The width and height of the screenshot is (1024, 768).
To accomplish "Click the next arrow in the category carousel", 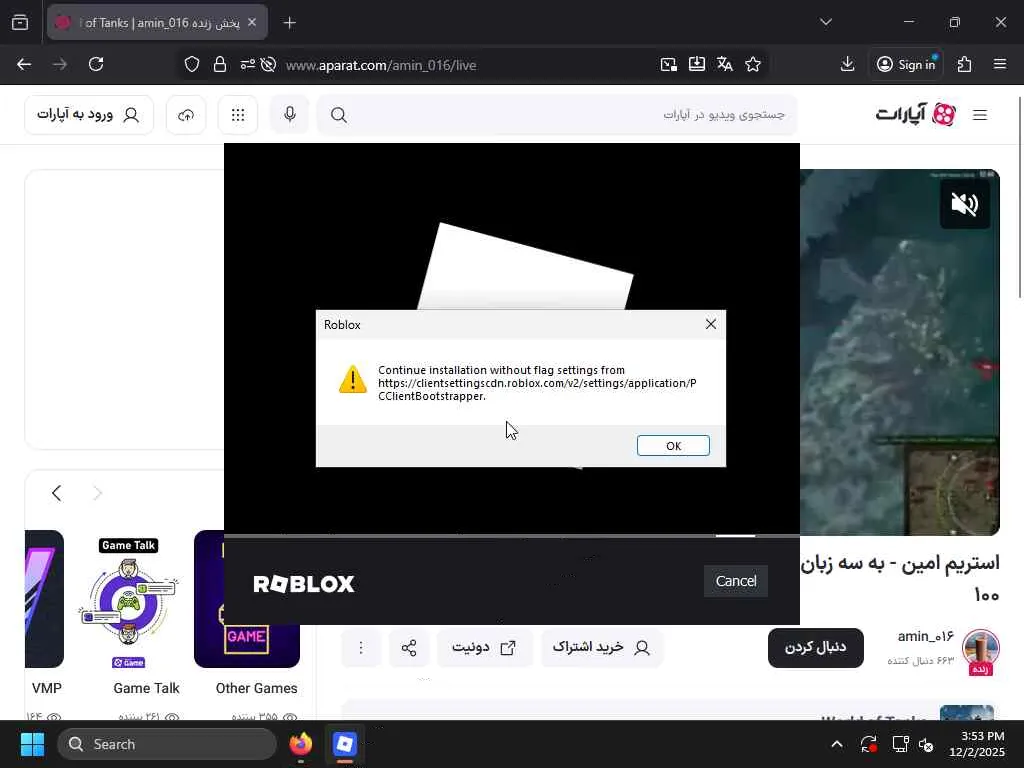I will pos(97,493).
